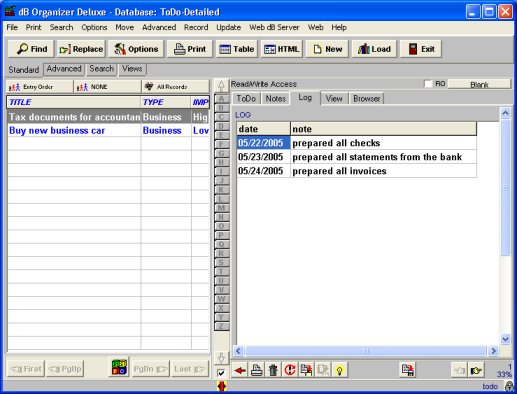Switch to the Notes tab

pos(276,99)
